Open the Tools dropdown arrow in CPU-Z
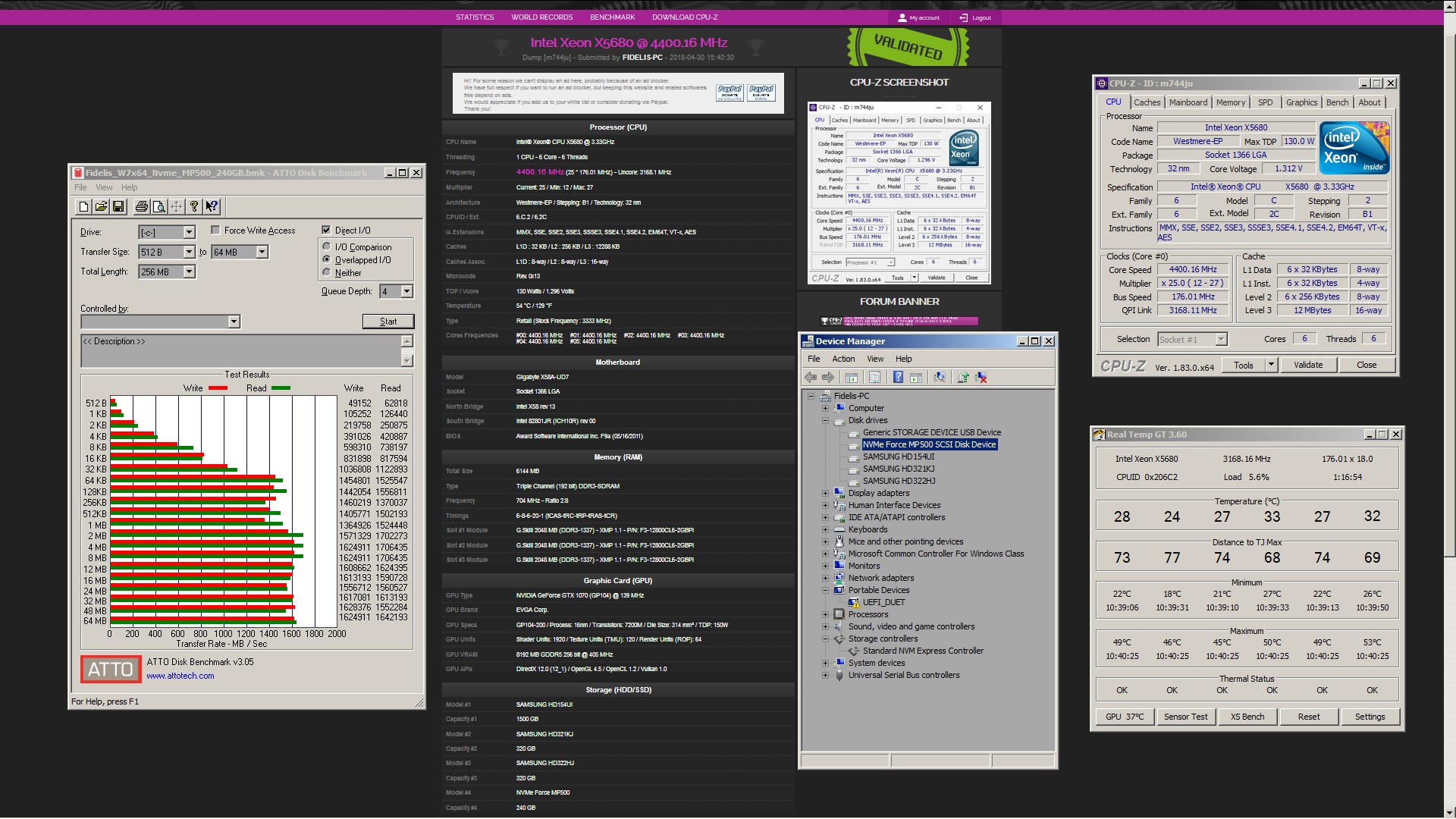The height and width of the screenshot is (819, 1456). pyautogui.click(x=1271, y=365)
